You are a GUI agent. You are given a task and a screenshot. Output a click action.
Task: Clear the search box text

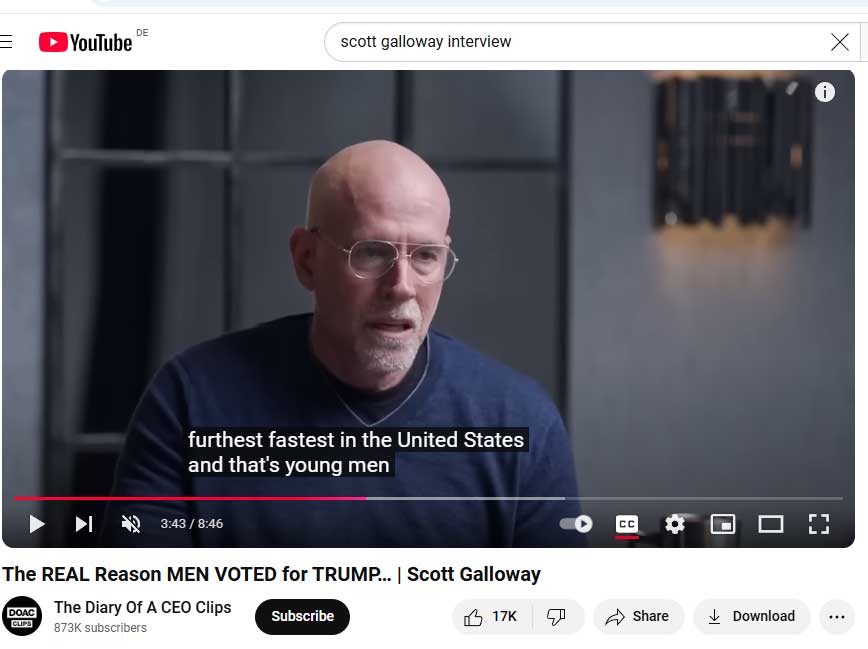point(839,42)
